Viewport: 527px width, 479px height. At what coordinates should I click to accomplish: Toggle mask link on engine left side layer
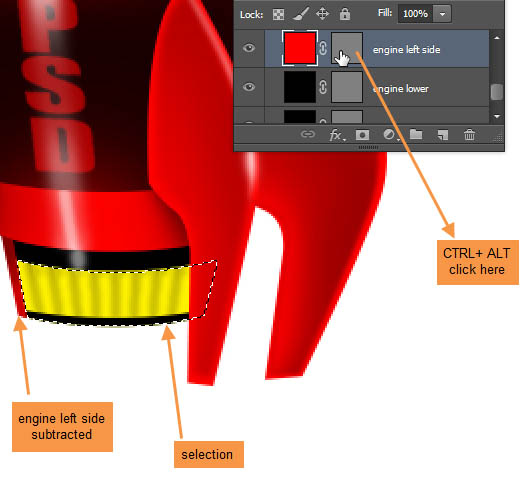coord(323,48)
